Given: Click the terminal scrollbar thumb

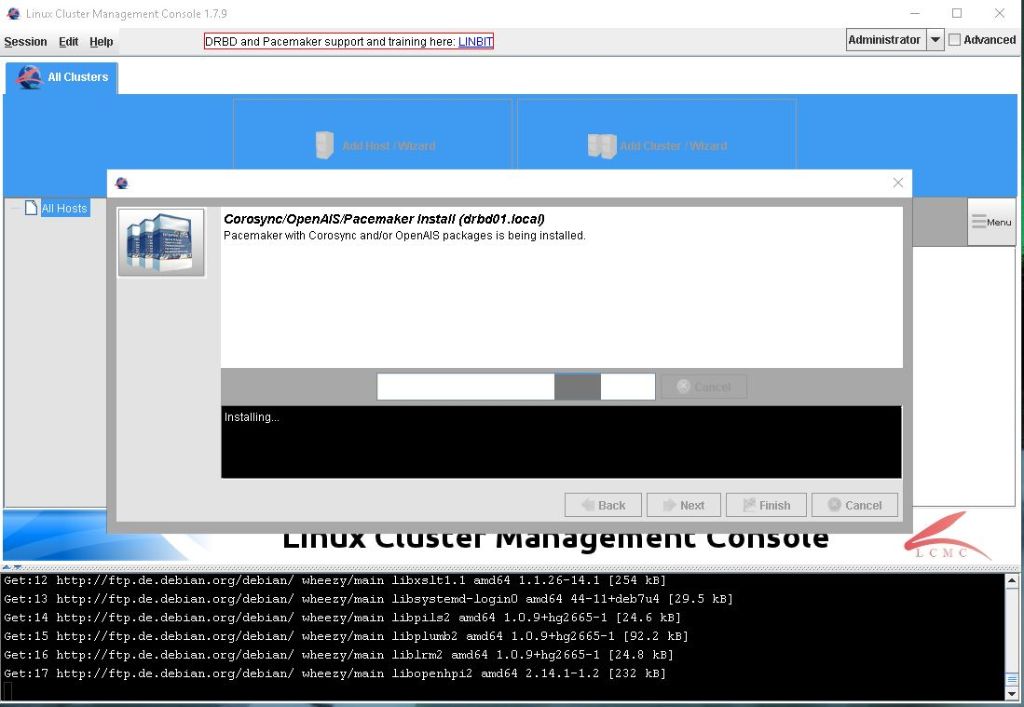Looking at the screenshot, I should tap(1012, 680).
